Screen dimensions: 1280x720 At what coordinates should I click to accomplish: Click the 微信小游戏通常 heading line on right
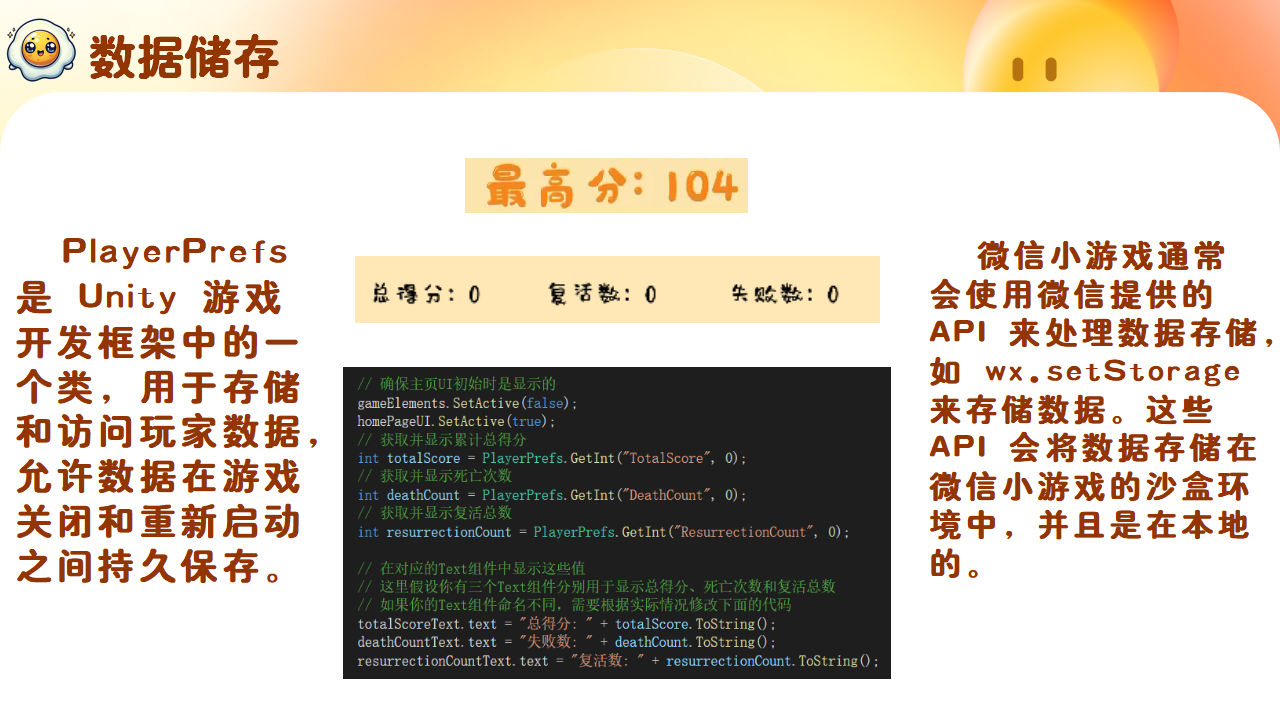point(1100,257)
